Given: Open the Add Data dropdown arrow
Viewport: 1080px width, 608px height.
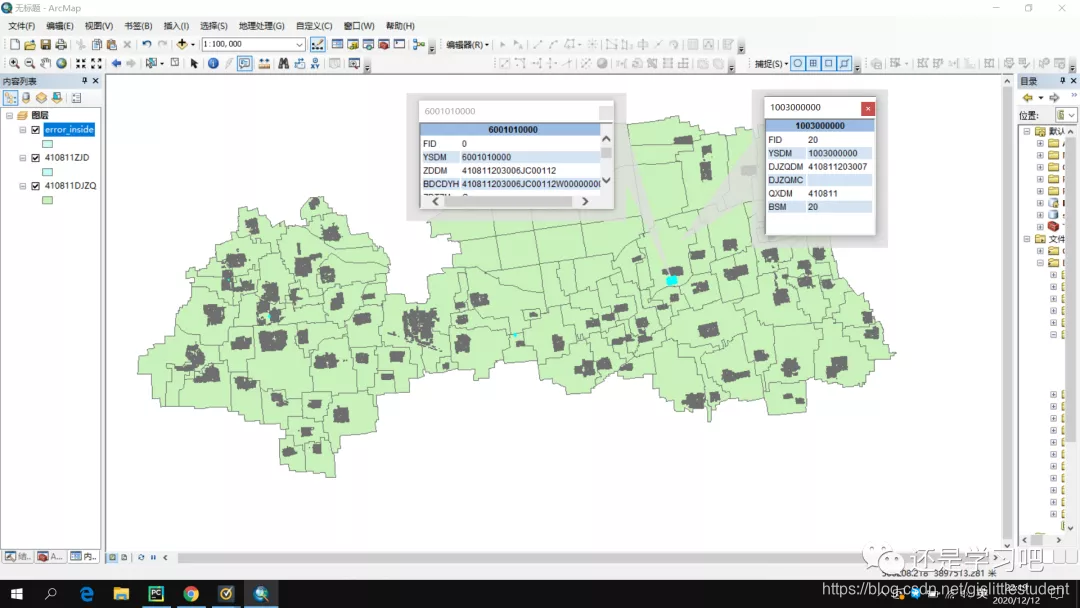Looking at the screenshot, I should click(192, 45).
